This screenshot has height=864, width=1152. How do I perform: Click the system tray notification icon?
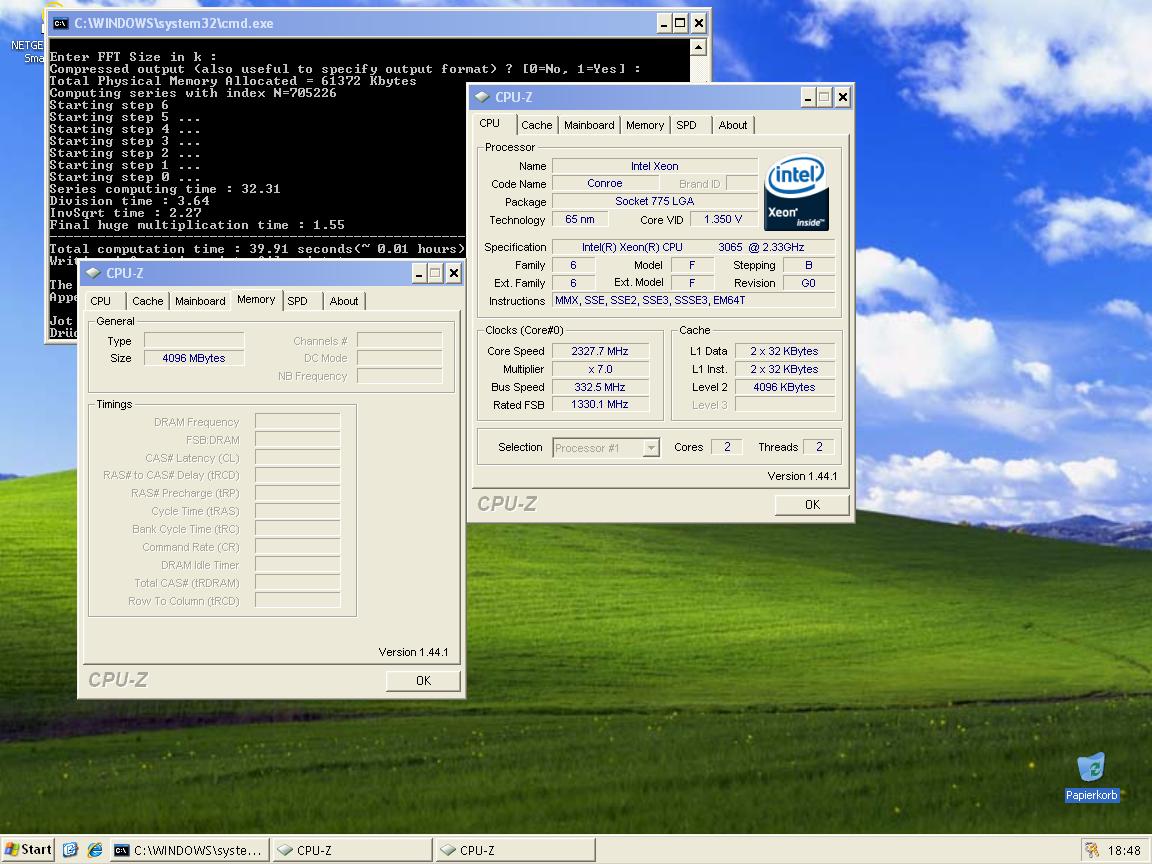tap(1091, 850)
